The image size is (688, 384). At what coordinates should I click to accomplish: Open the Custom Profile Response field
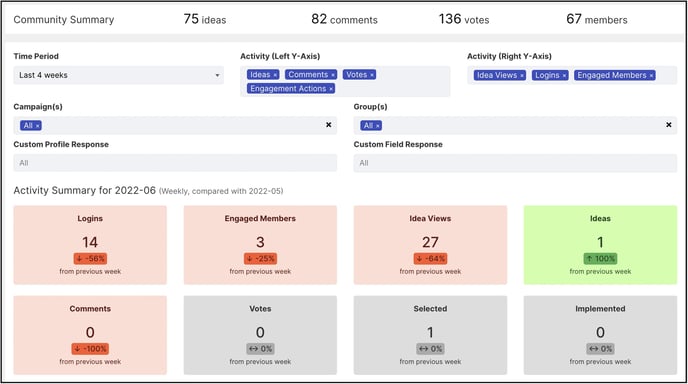(175, 163)
